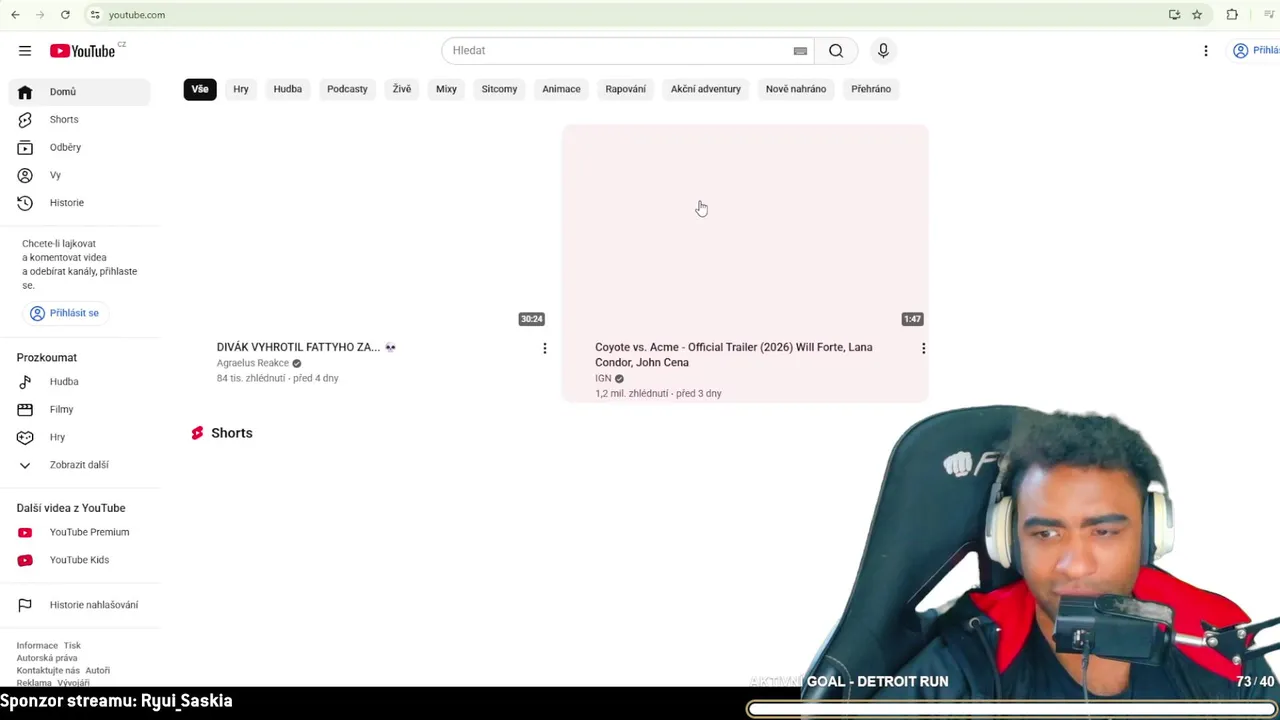Open browser extensions puzzle icon

tap(1232, 15)
